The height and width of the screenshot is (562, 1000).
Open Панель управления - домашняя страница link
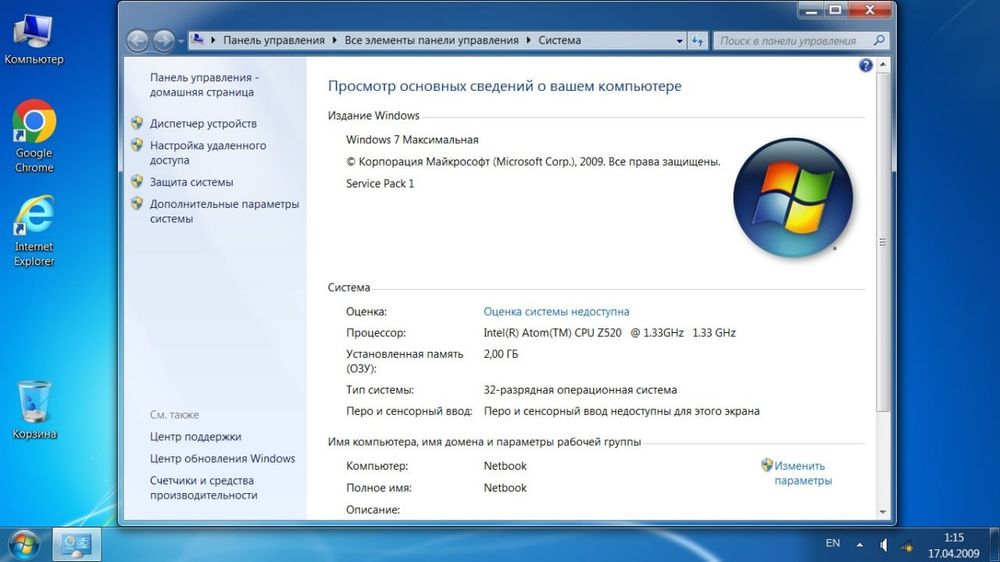pyautogui.click(x=204, y=85)
